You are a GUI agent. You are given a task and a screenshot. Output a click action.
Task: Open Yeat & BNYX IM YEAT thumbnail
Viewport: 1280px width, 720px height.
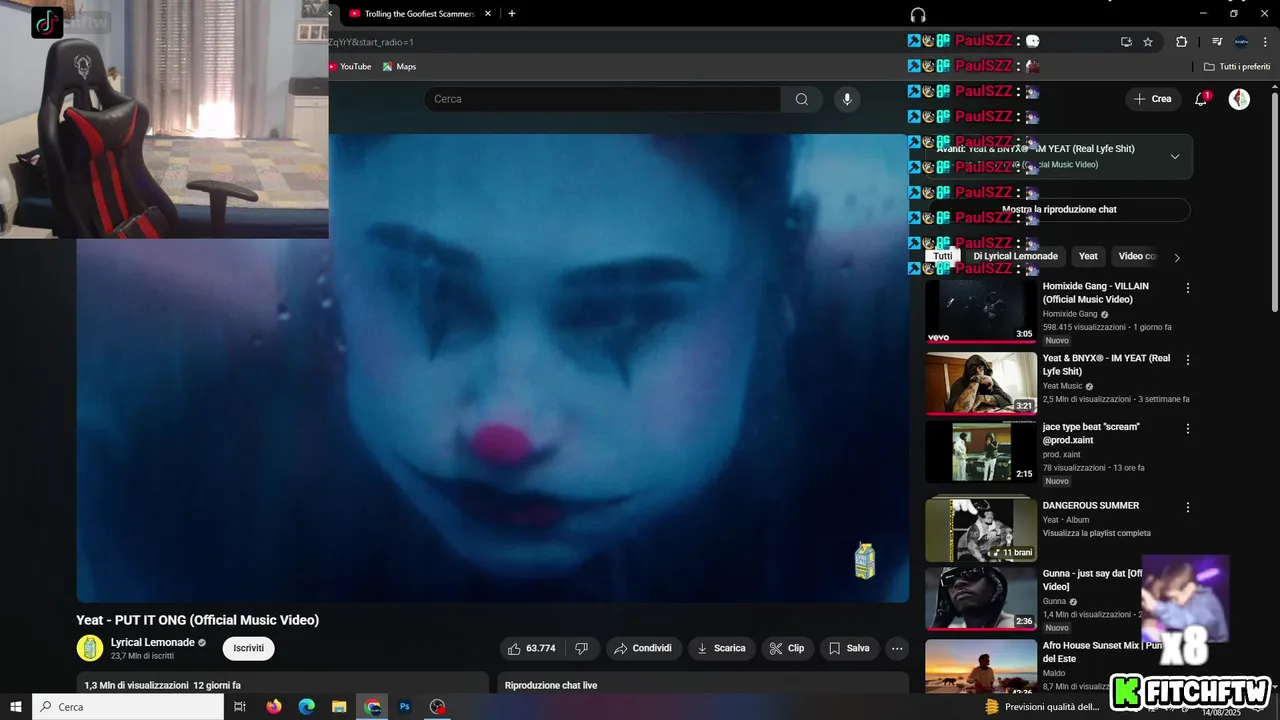click(981, 383)
